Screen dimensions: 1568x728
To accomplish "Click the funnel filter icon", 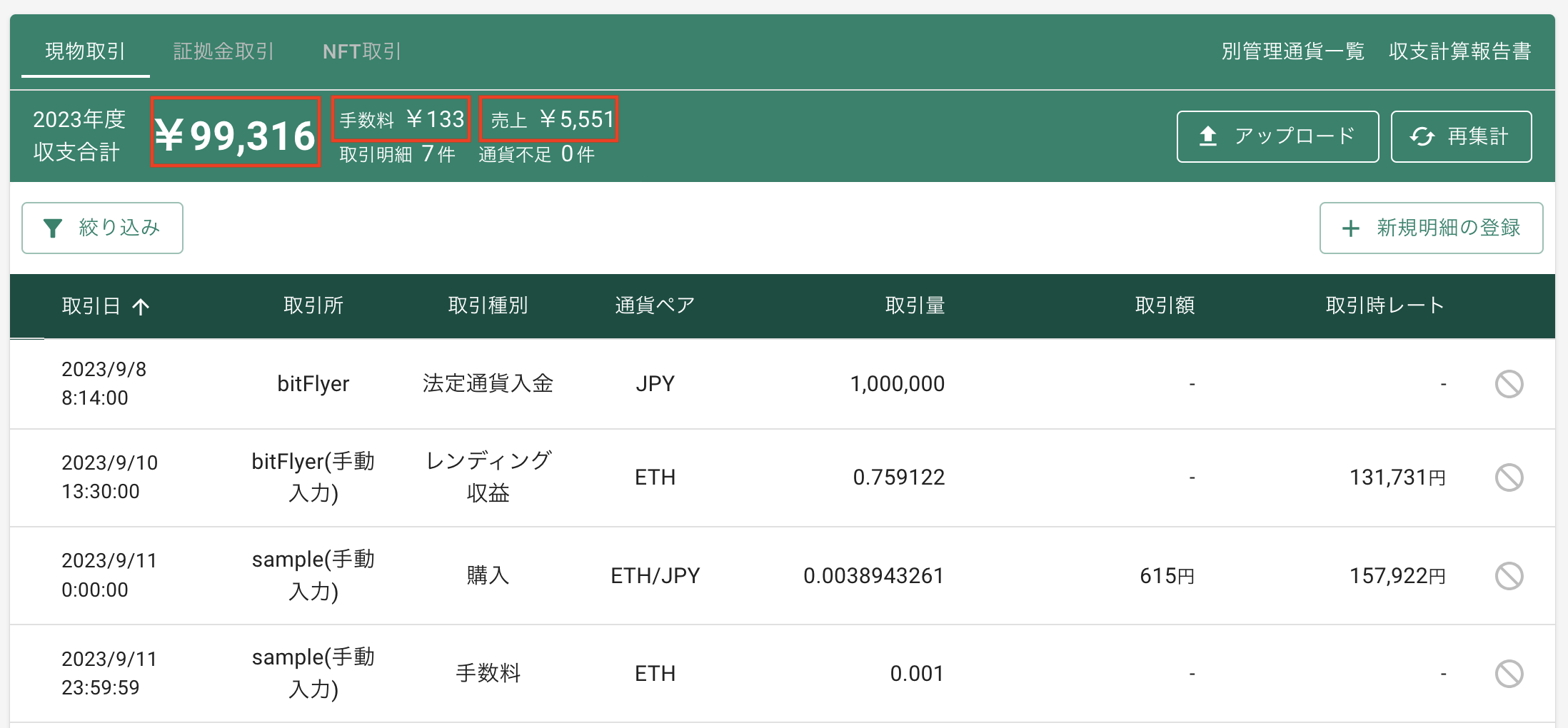I will point(53,228).
